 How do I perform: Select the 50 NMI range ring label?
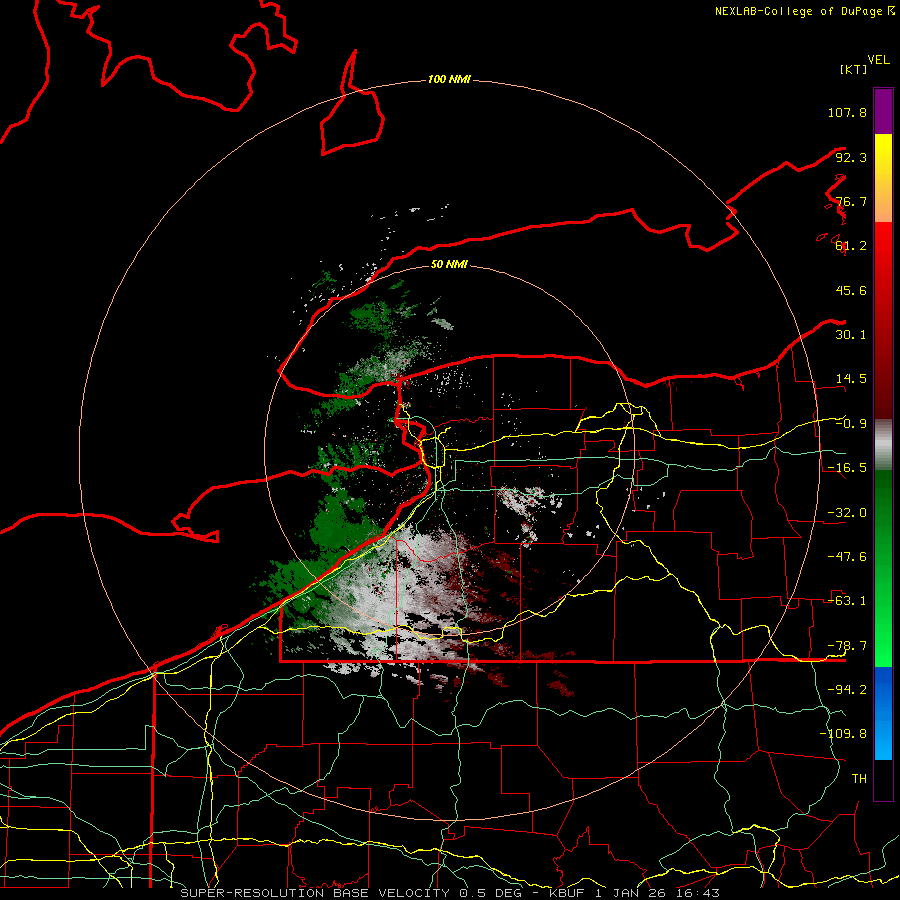449,264
